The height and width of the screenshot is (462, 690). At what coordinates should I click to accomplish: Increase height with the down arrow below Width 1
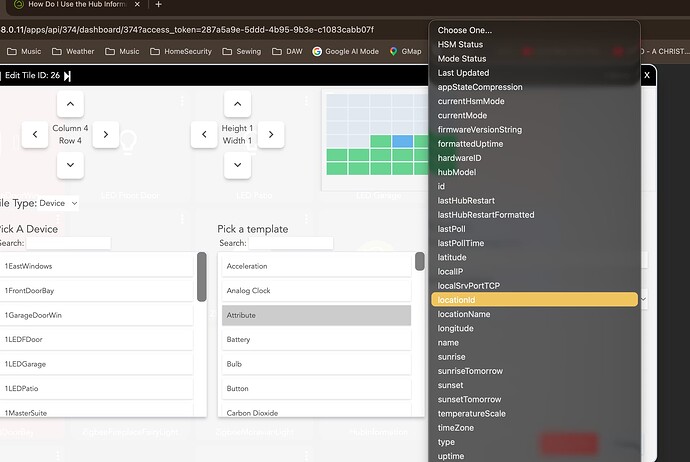click(x=238, y=165)
